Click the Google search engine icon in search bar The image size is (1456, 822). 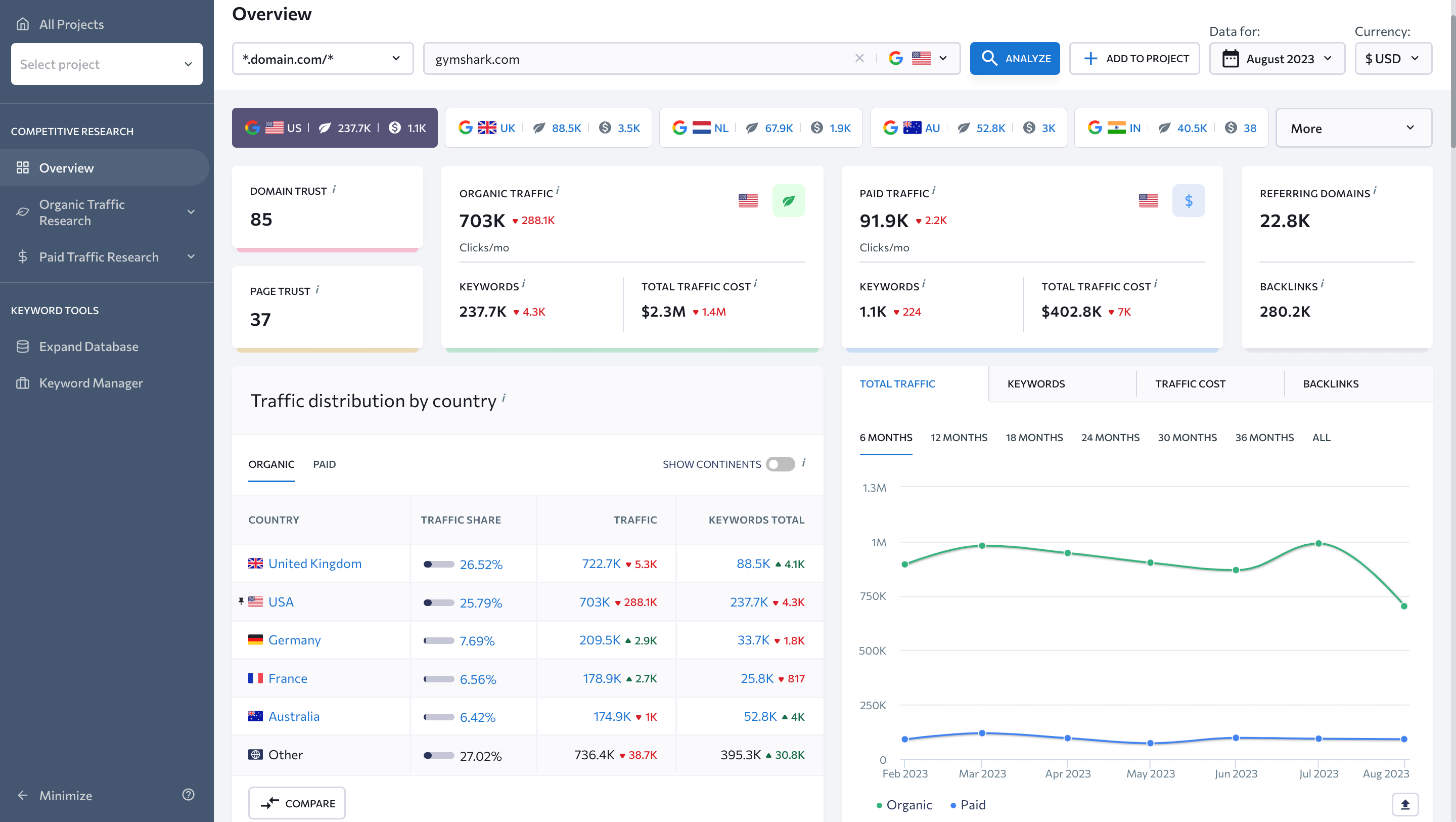coord(895,58)
